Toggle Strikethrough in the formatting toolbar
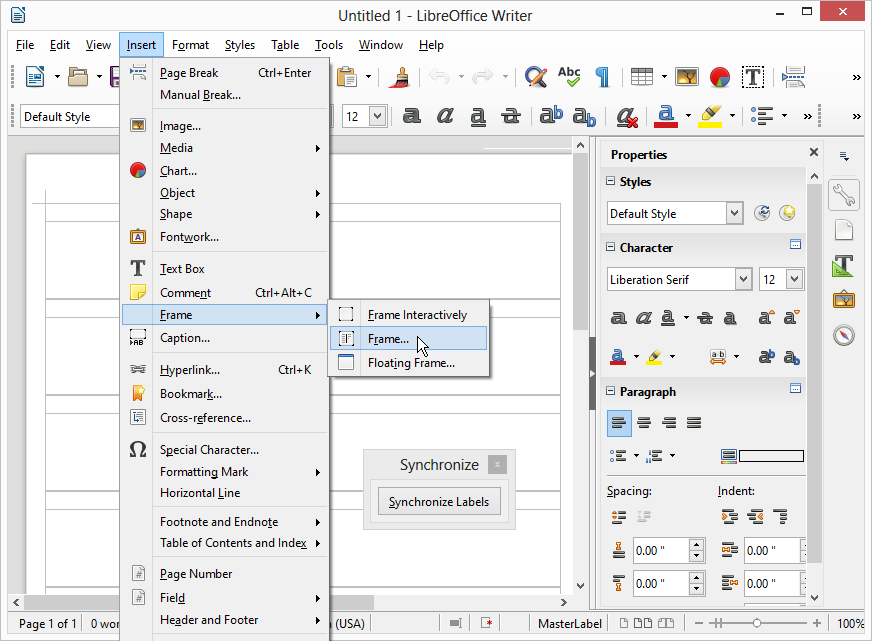The width and height of the screenshot is (873, 641). pos(511,116)
